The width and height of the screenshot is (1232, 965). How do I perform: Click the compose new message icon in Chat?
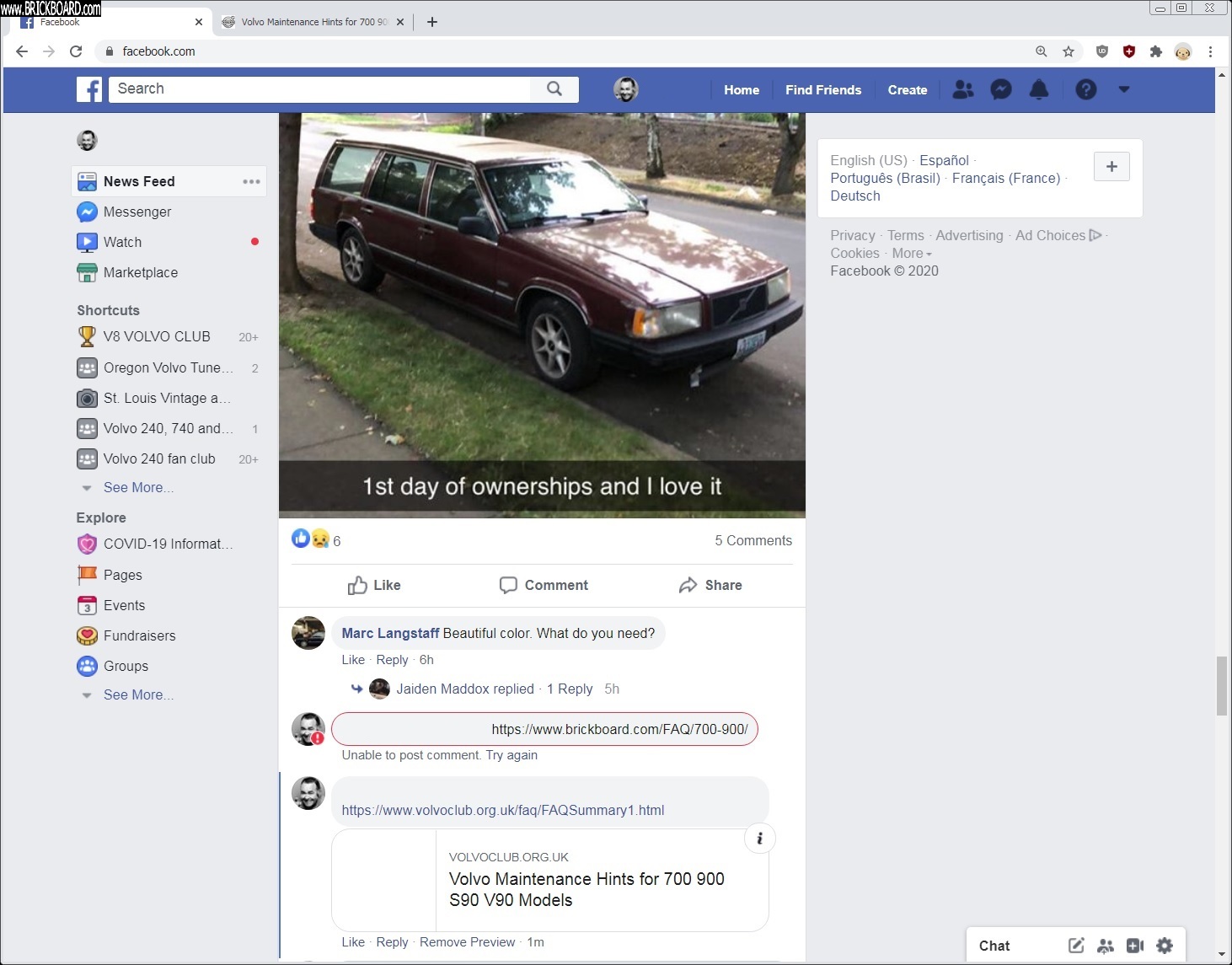point(1076,946)
